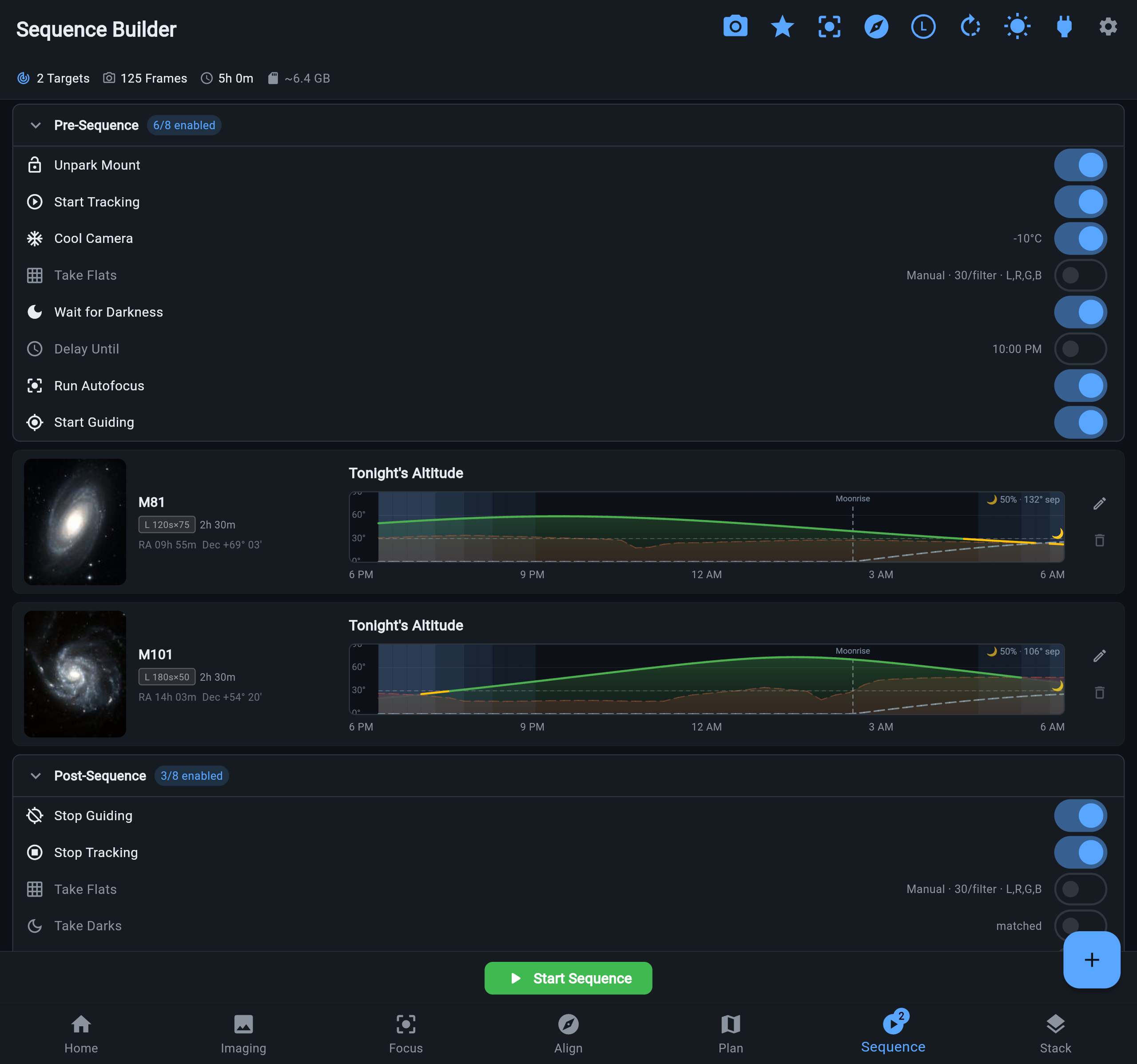Toggle Run Autofocus switch
1137x1064 pixels.
coord(1080,385)
